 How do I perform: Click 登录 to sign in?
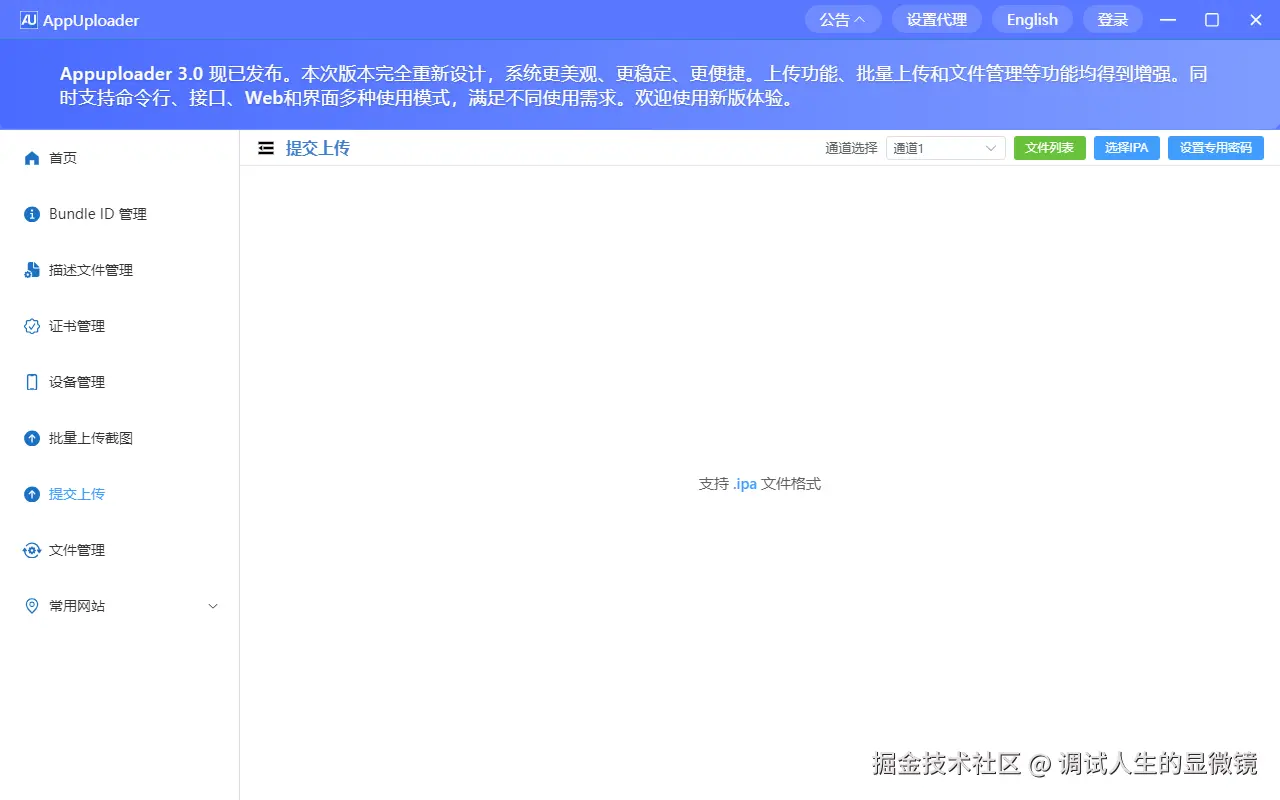click(x=1112, y=19)
